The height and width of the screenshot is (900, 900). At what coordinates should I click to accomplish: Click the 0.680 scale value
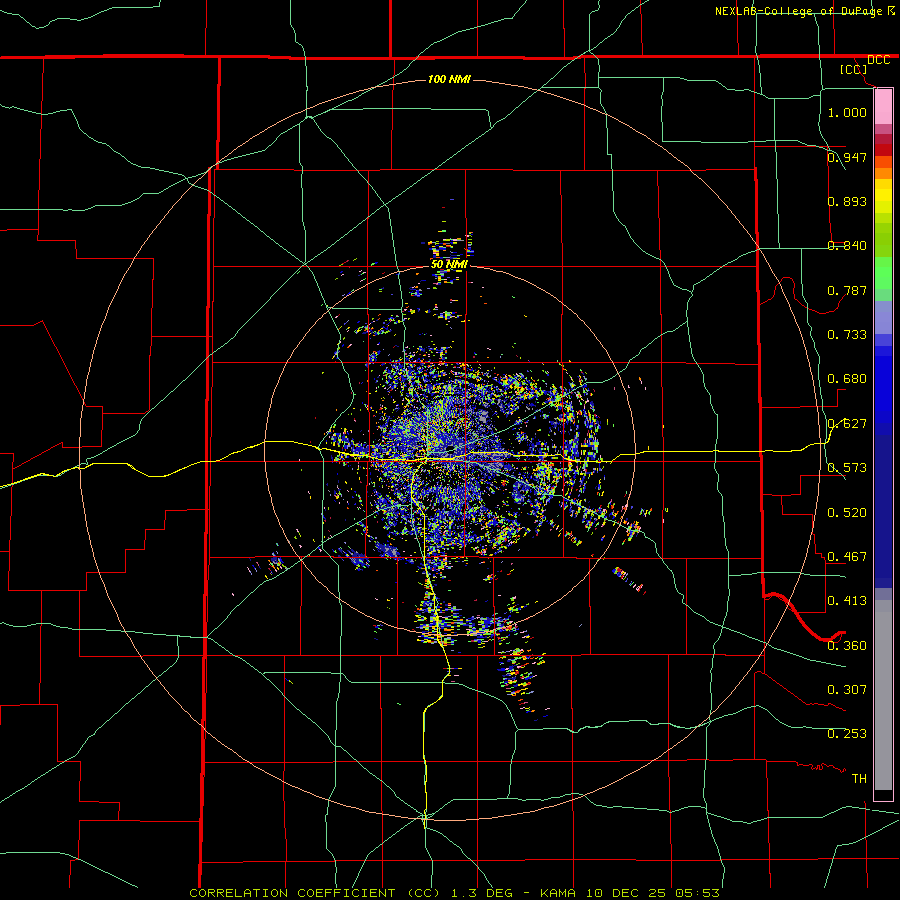pos(847,378)
